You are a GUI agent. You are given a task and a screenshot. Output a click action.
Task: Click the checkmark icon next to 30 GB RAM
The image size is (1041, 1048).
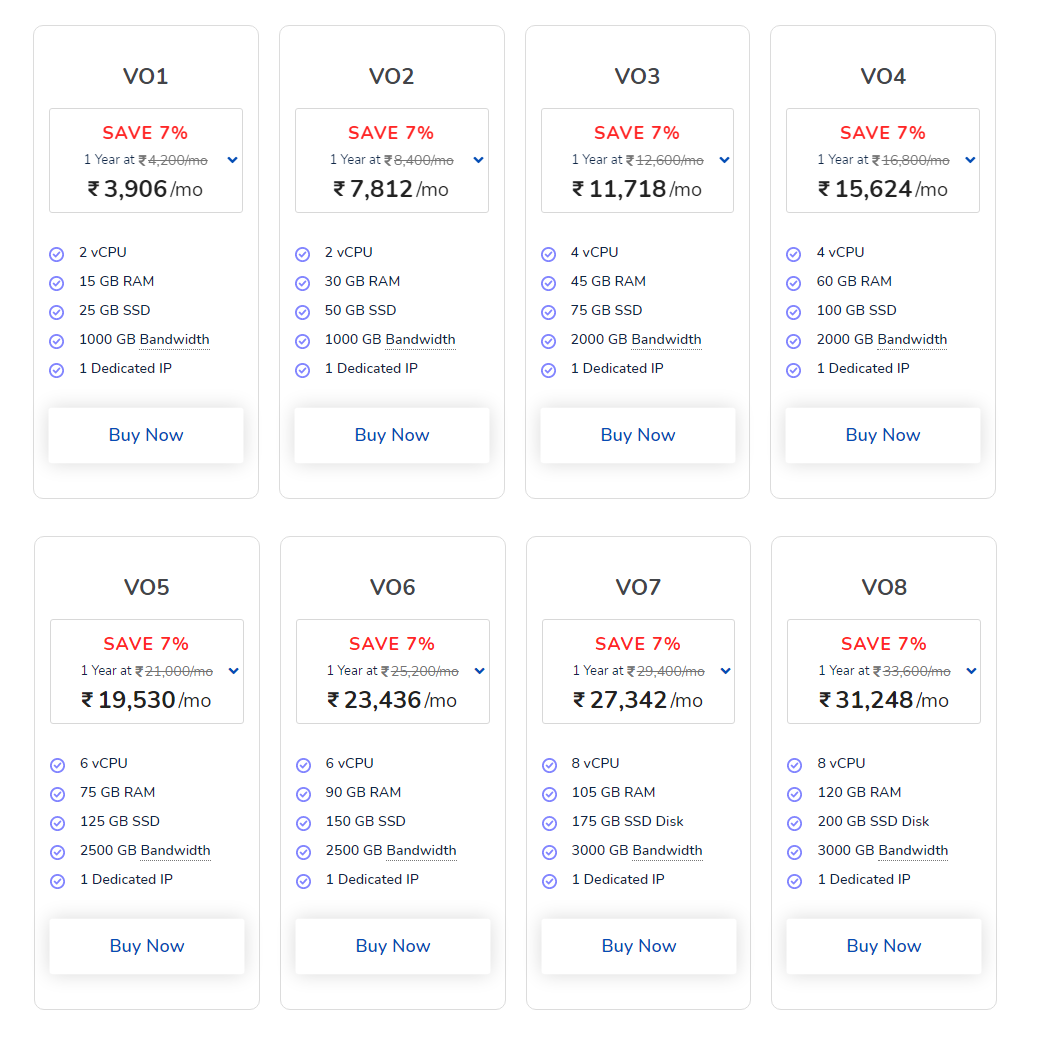point(303,283)
